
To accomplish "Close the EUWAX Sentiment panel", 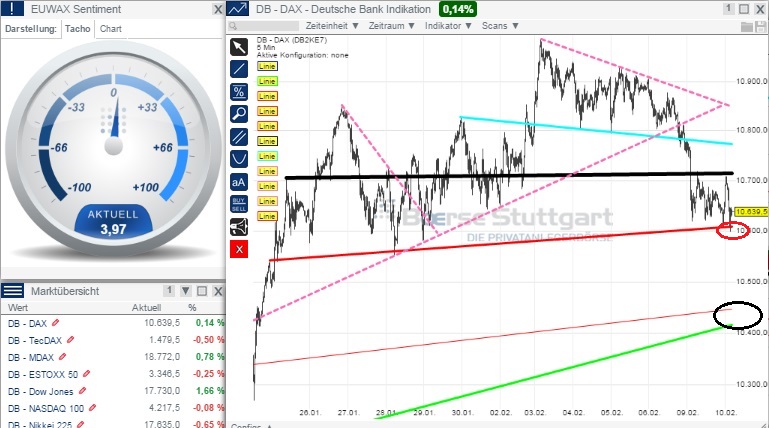I will (x=218, y=9).
